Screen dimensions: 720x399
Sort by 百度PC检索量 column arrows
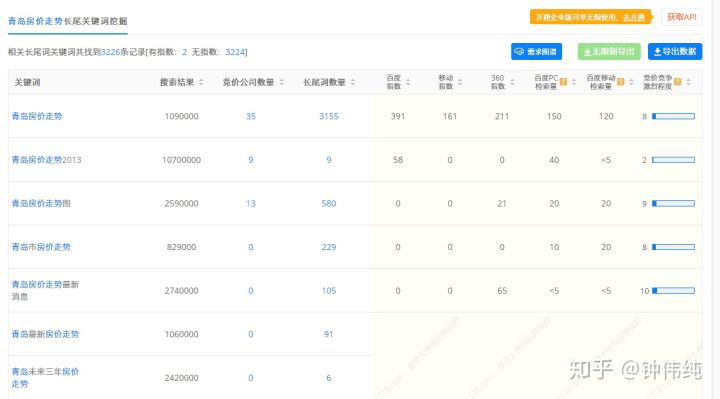(x=574, y=82)
